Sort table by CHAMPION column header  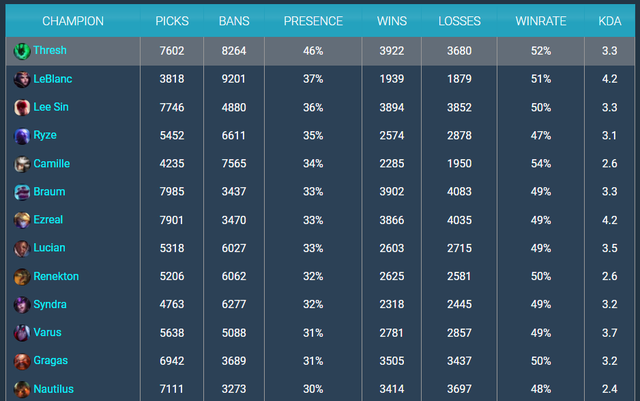click(73, 21)
